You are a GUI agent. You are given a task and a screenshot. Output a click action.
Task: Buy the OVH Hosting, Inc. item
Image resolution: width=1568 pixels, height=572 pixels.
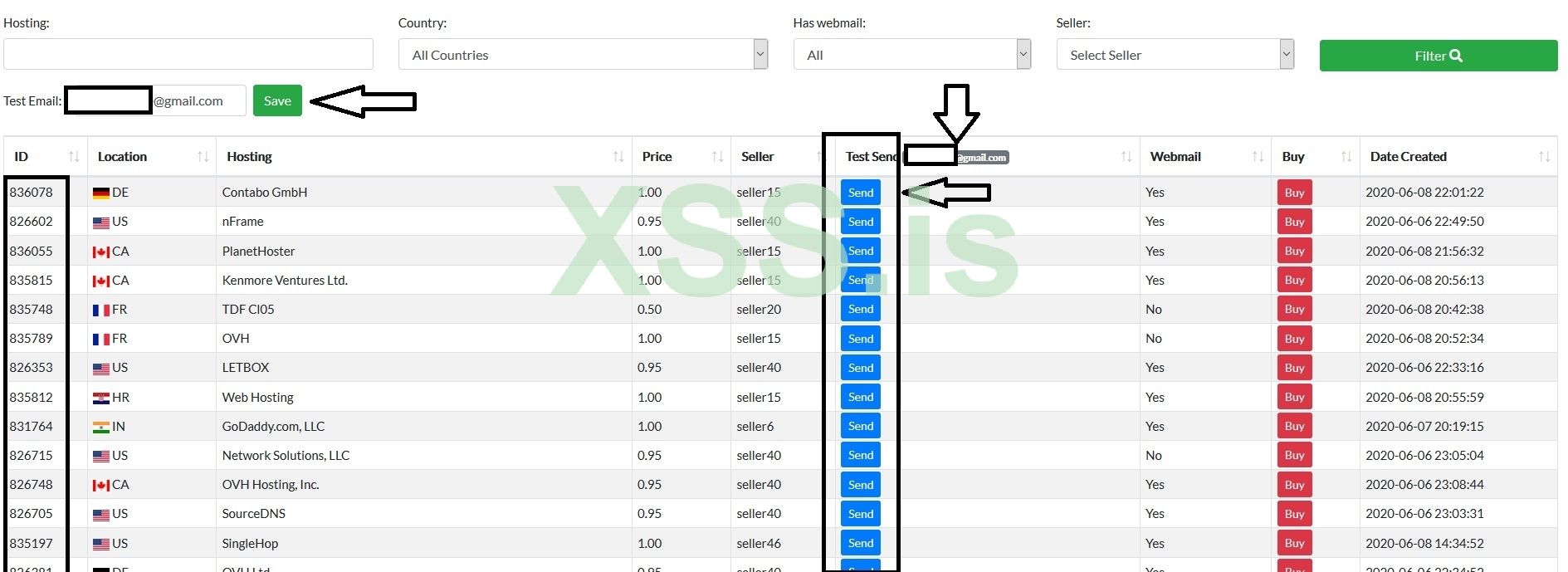click(1295, 485)
